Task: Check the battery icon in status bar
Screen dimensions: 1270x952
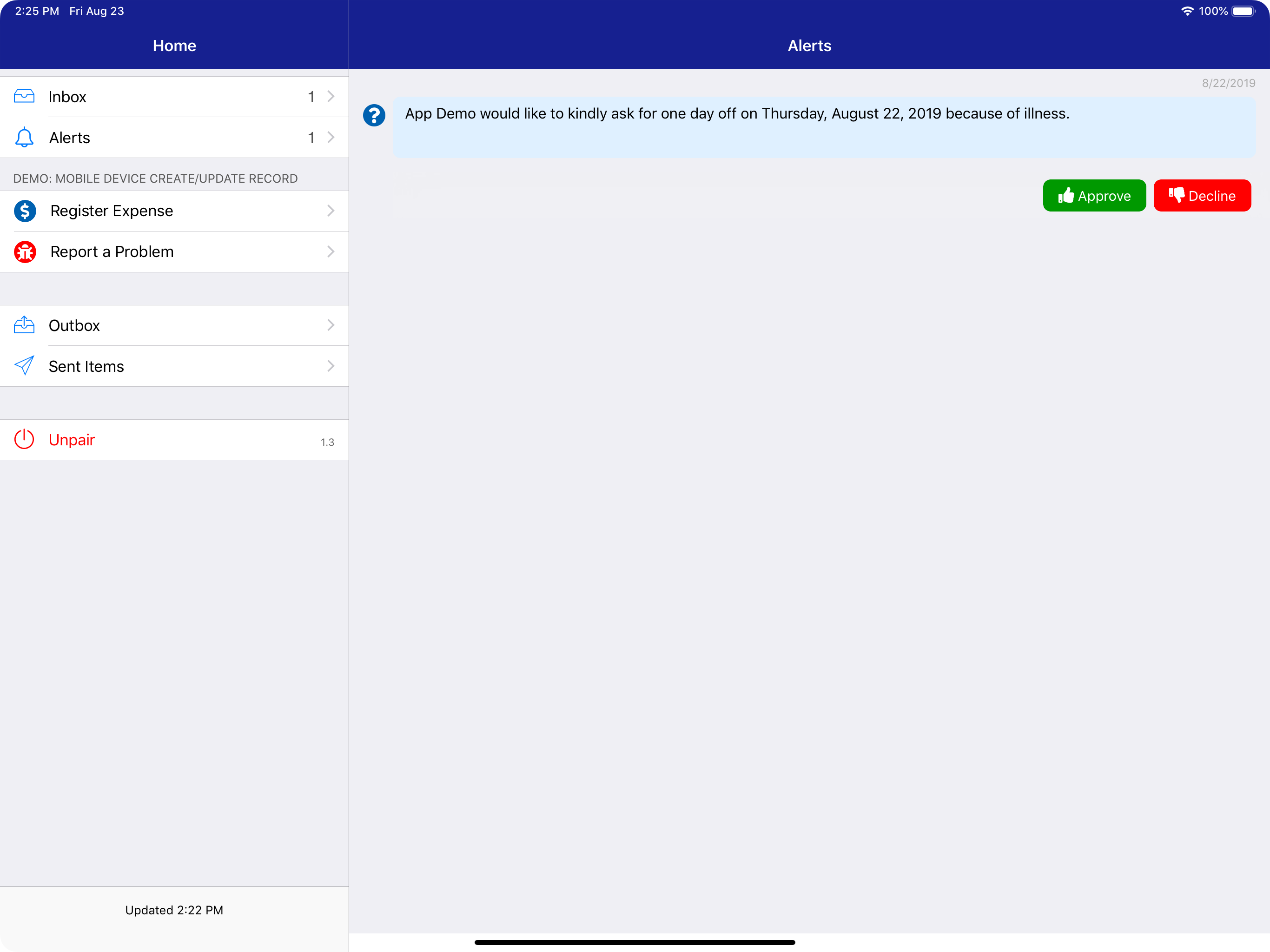Action: tap(1244, 11)
